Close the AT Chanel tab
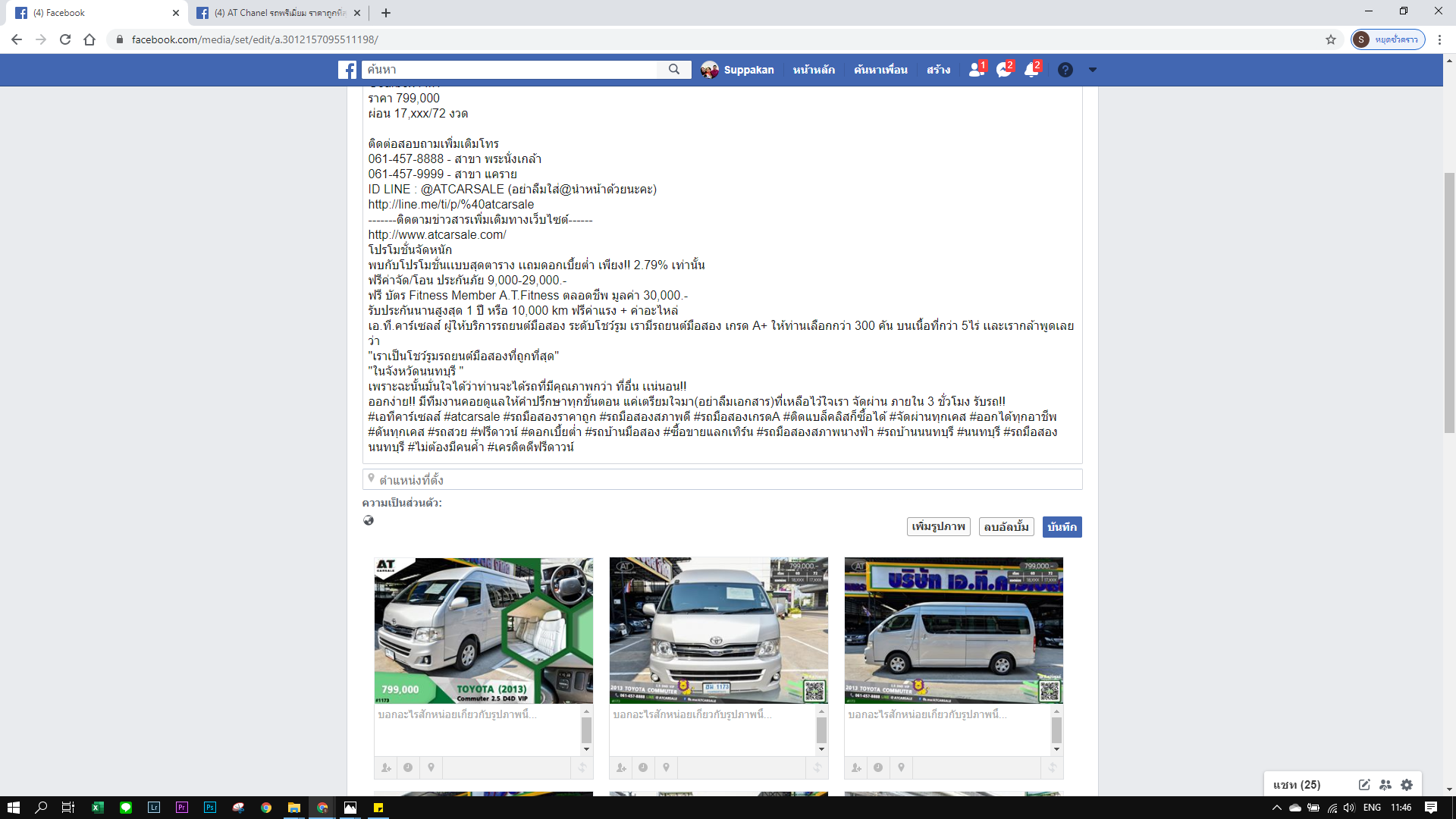Image resolution: width=1456 pixels, height=819 pixels. click(x=357, y=13)
